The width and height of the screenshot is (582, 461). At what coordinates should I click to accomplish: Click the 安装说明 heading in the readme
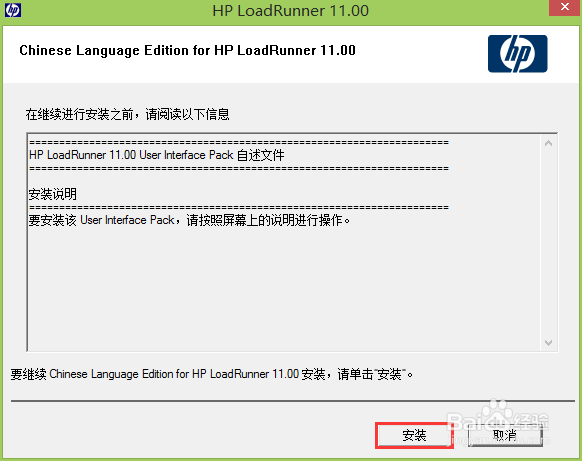(53, 194)
